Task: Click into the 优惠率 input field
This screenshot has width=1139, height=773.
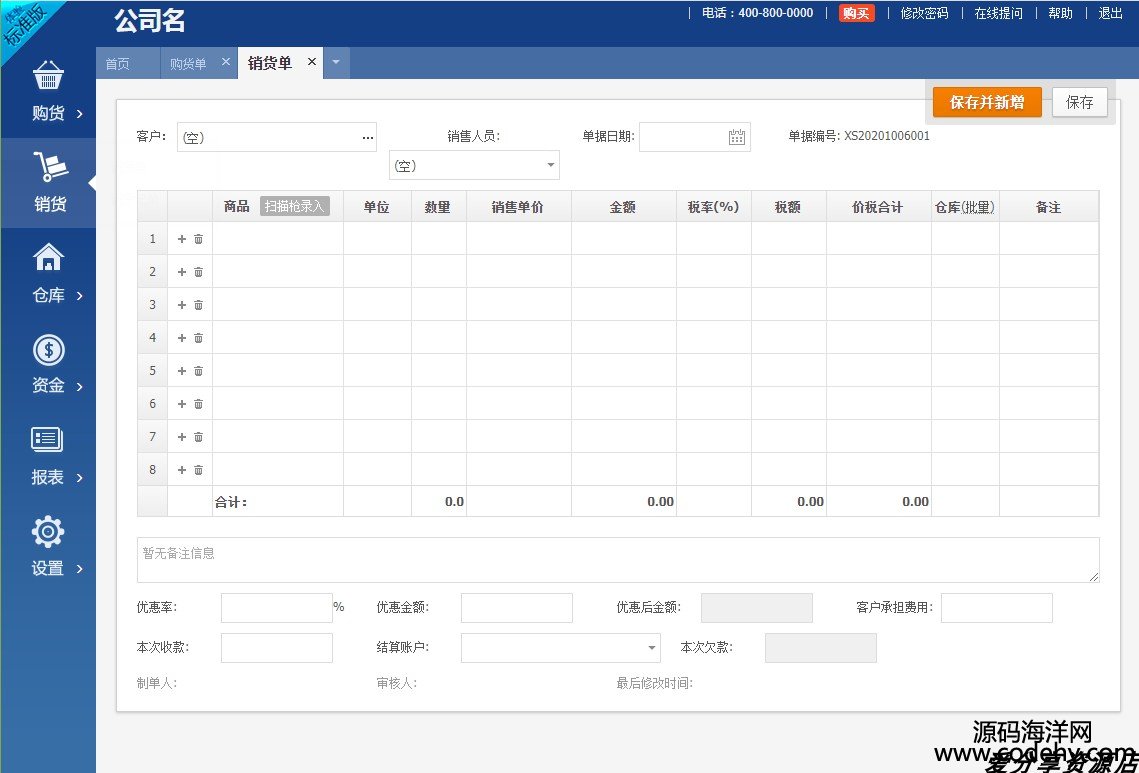Action: coord(276,608)
